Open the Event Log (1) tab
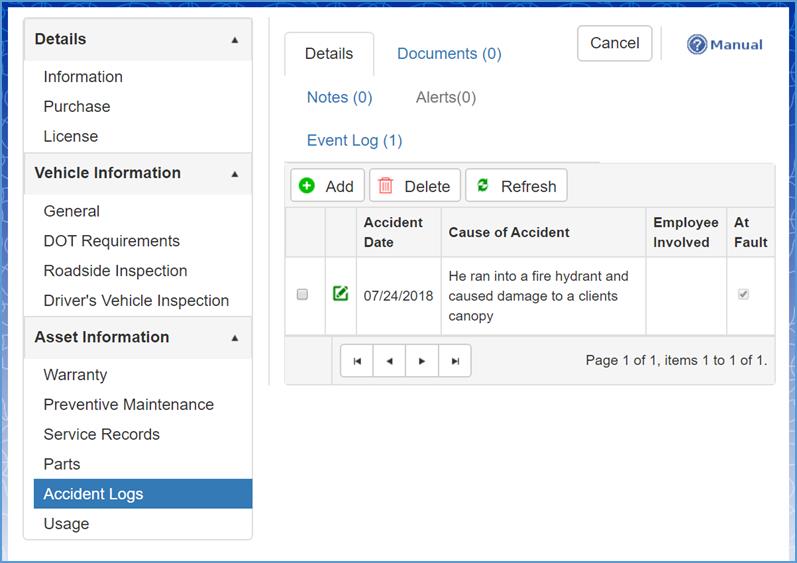The height and width of the screenshot is (563, 797). (354, 140)
